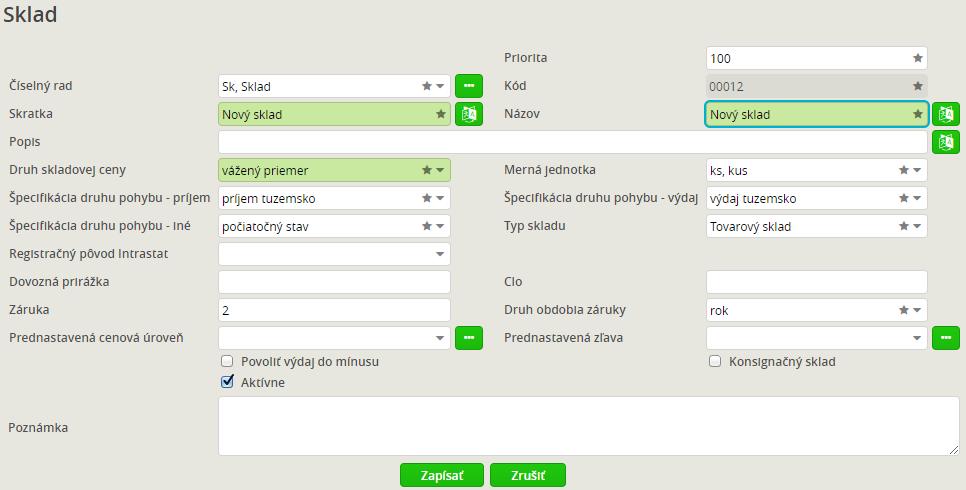Tick the Konsignačný sklad checkbox
The height and width of the screenshot is (490, 966).
[x=715, y=361]
